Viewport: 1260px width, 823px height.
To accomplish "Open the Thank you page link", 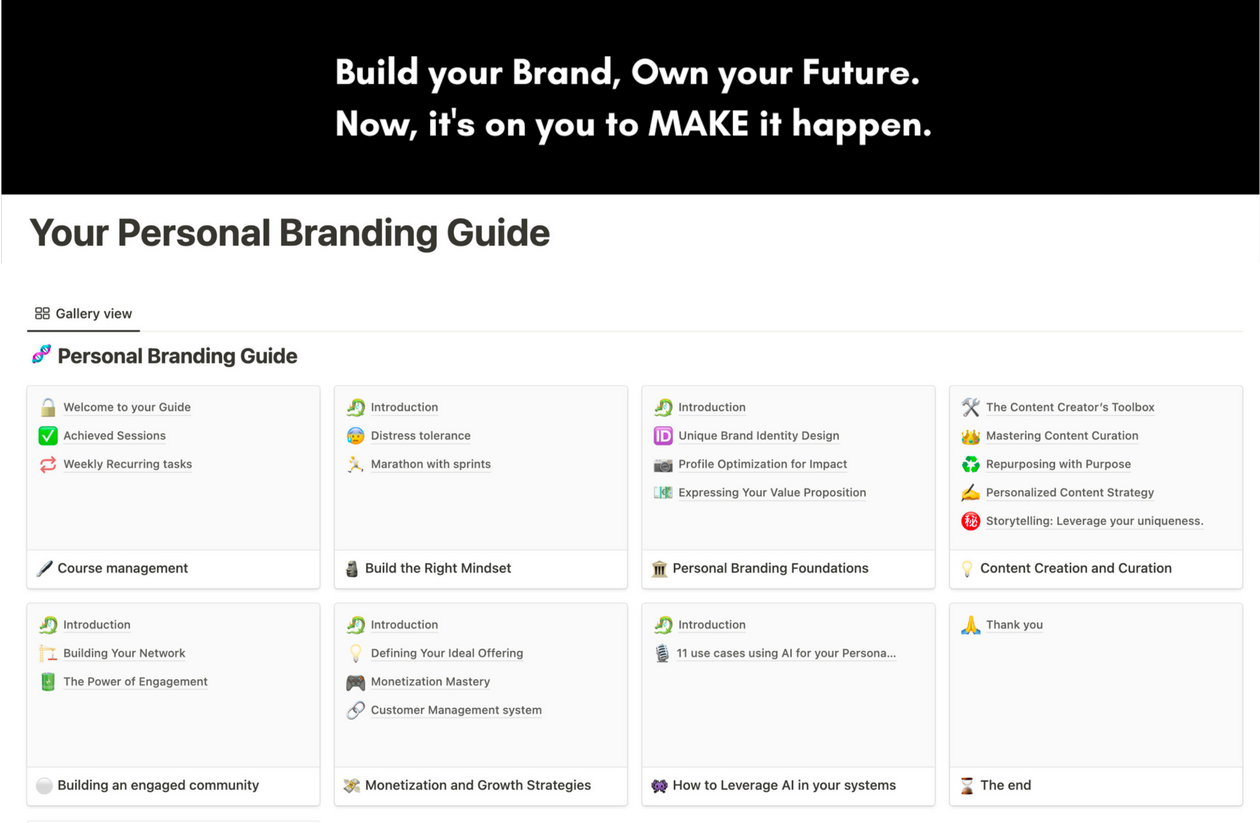I will (x=1014, y=625).
